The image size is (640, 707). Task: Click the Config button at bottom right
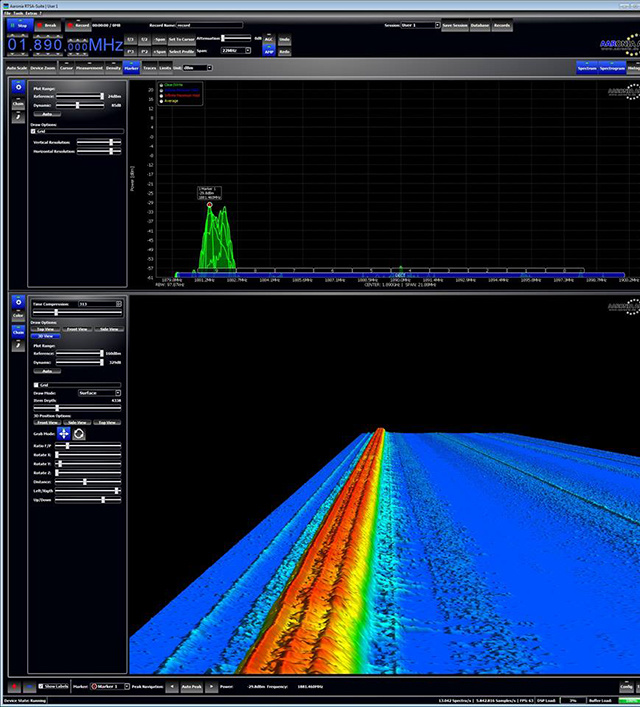626,686
